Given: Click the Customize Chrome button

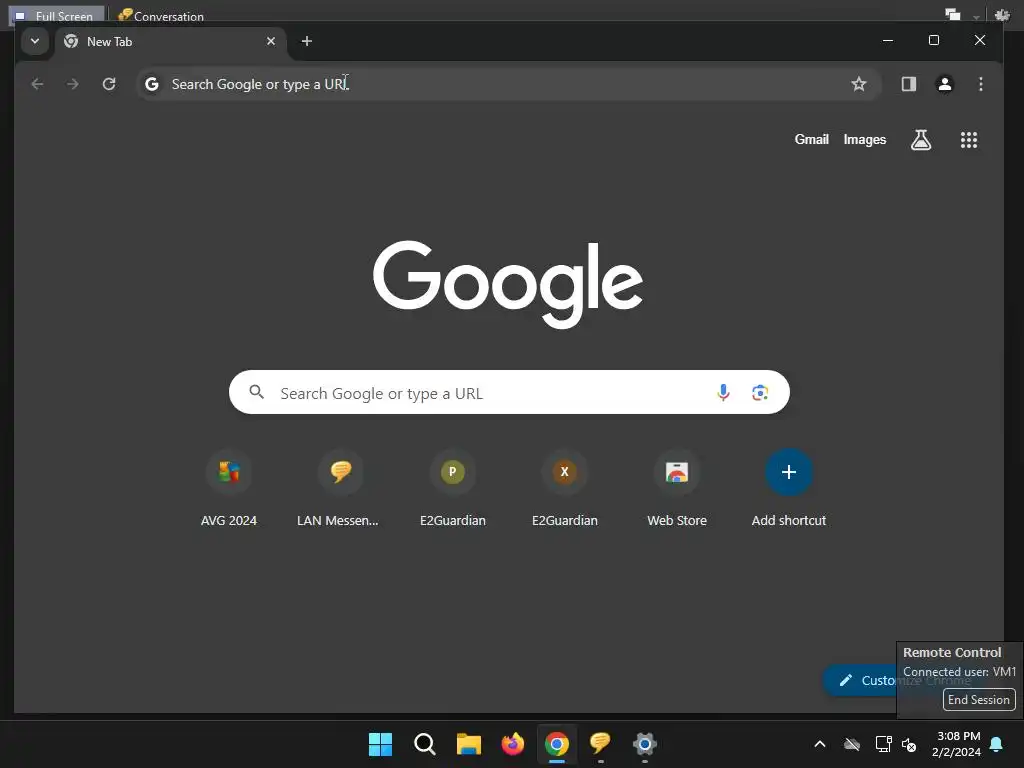Looking at the screenshot, I should [859, 680].
